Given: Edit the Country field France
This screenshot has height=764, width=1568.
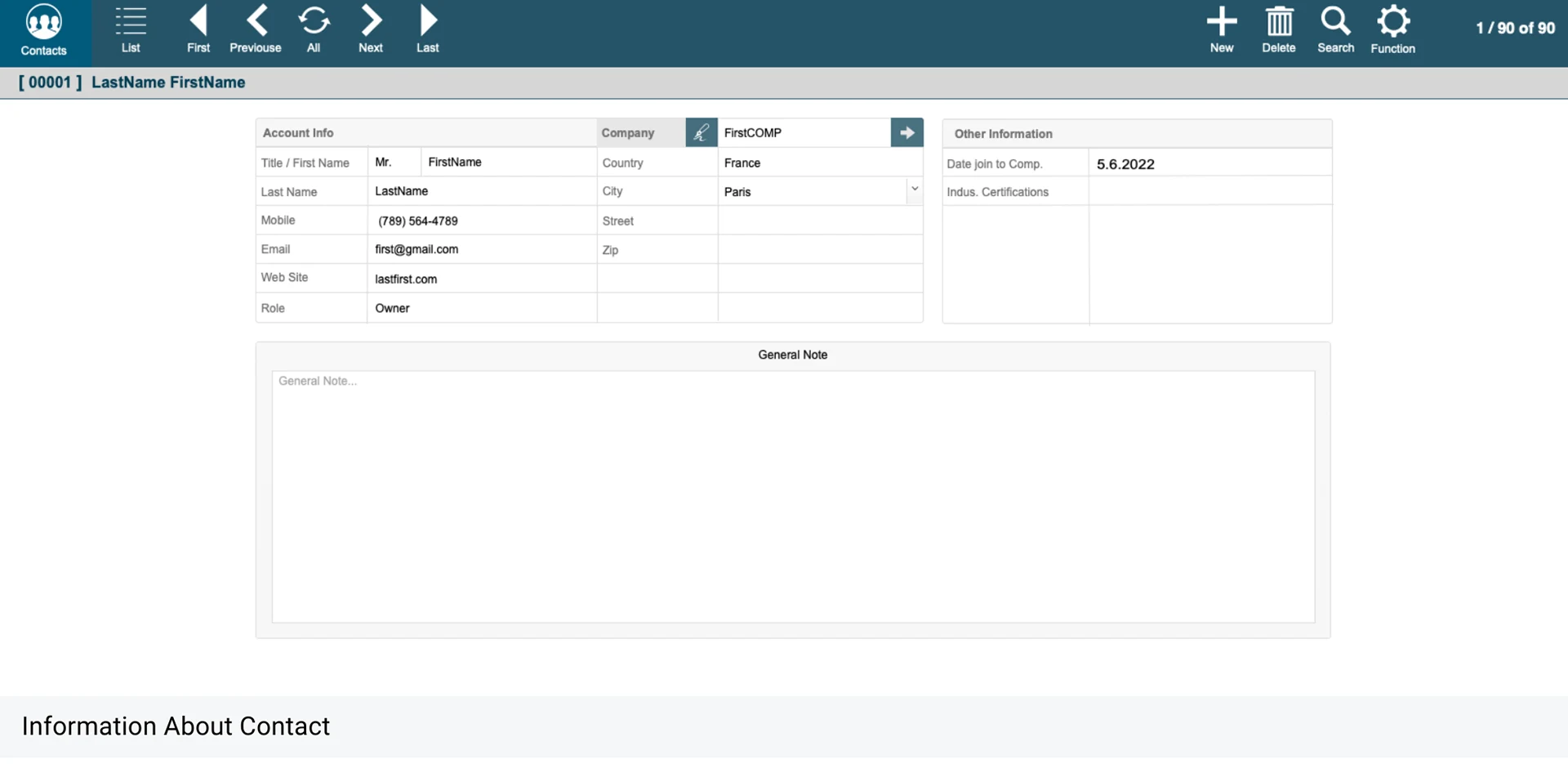Looking at the screenshot, I should coord(821,163).
